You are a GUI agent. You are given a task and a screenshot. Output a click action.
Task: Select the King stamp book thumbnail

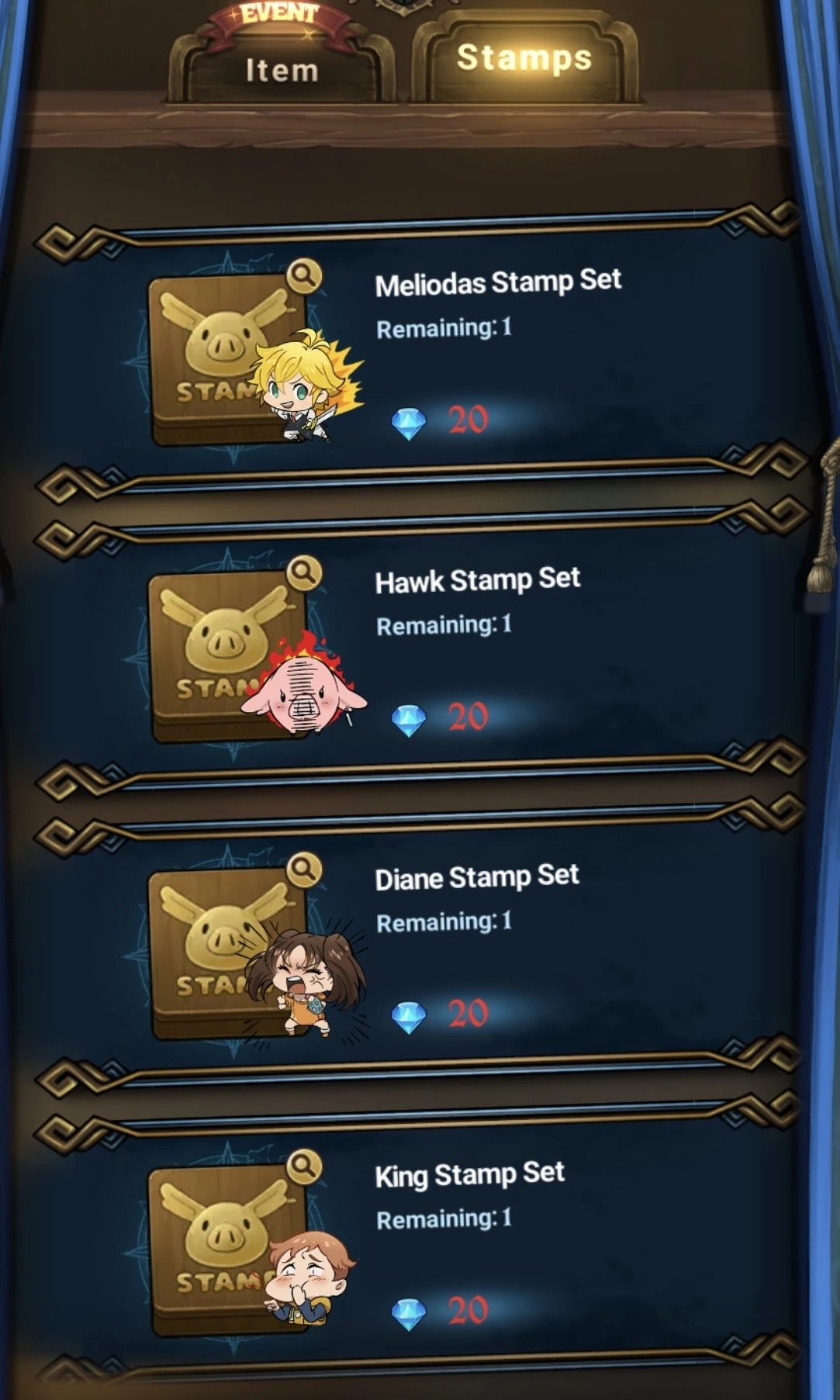(233, 1250)
